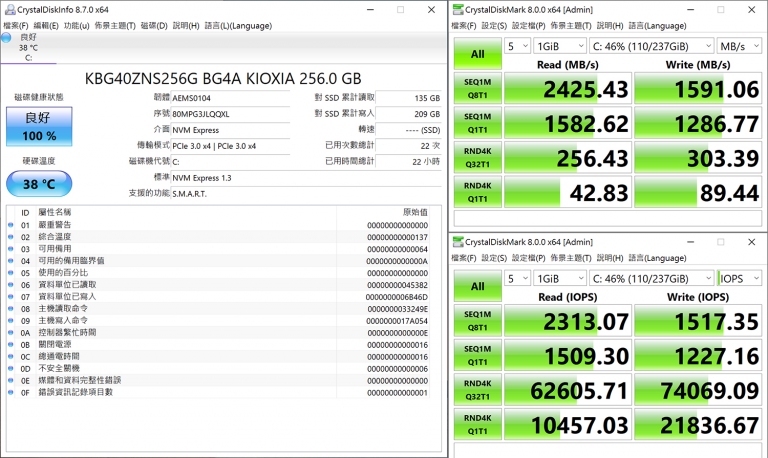Screen dimensions: 768x458
Task: Open 設定(S) menu in top CrystalDiskMark window
Action: (x=494, y=25)
